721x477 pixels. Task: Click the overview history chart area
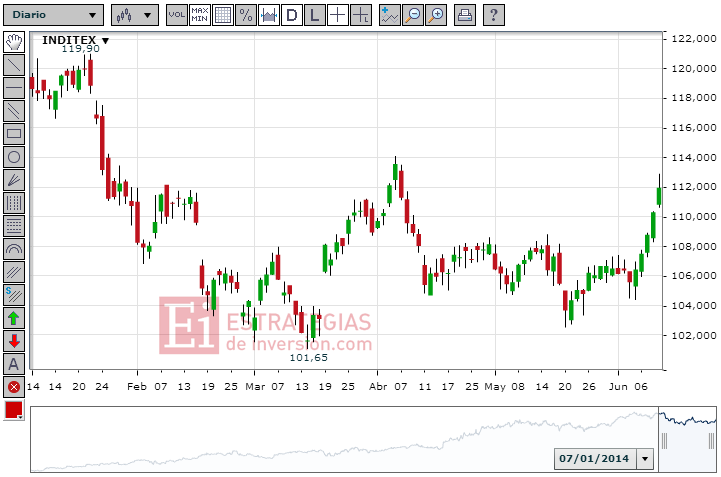[x=344, y=439]
